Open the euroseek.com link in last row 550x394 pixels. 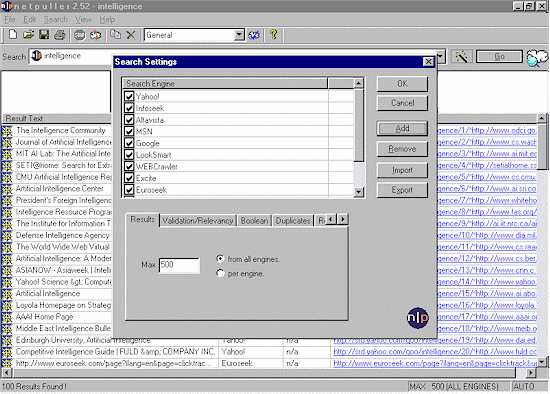[435, 363]
